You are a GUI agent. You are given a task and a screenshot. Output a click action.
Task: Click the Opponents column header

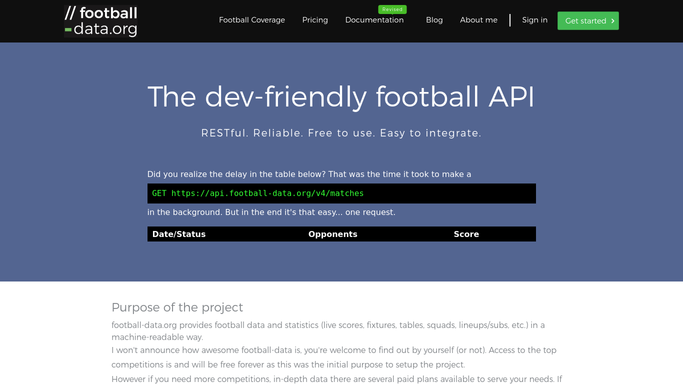(333, 234)
